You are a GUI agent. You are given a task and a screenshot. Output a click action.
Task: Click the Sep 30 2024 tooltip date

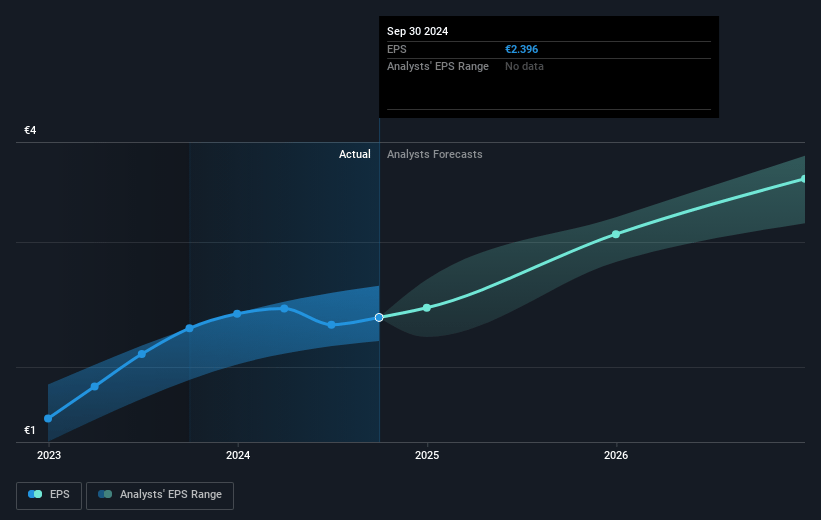[417, 31]
